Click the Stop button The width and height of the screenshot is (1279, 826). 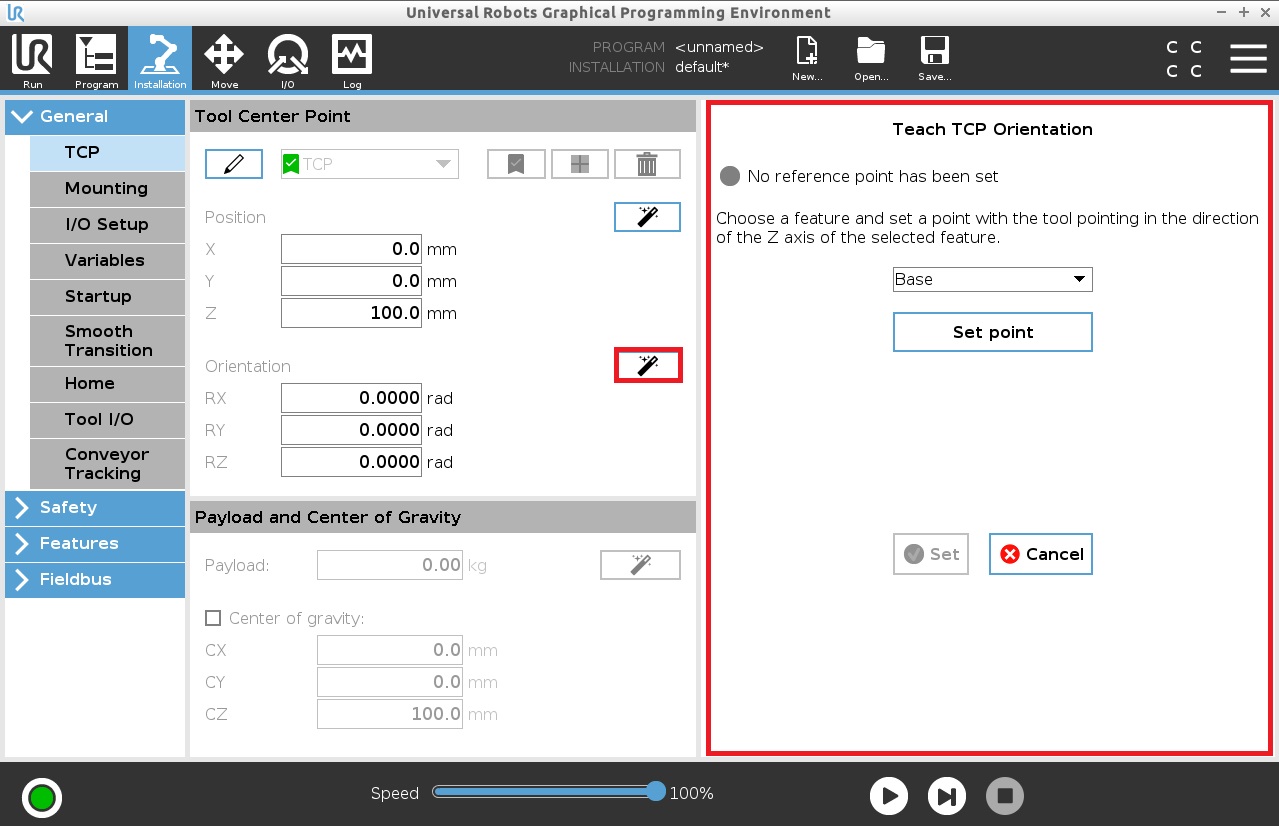1005,796
